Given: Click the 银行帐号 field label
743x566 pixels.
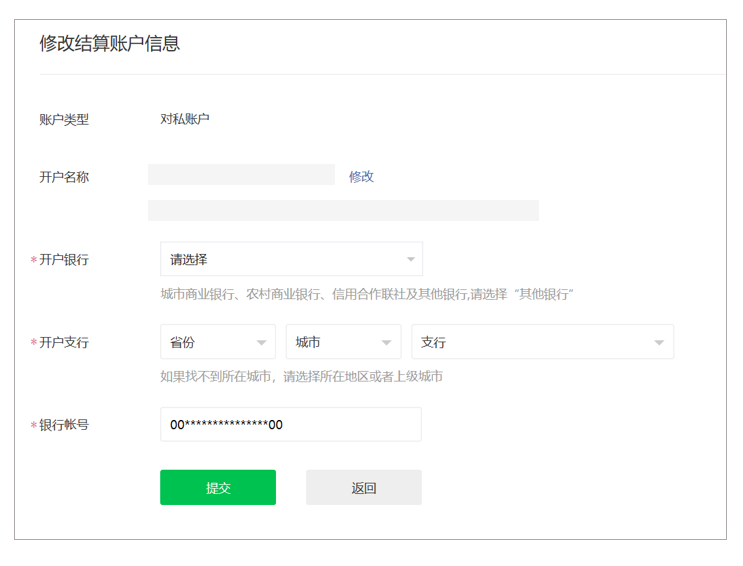Looking at the screenshot, I should pyautogui.click(x=64, y=425).
